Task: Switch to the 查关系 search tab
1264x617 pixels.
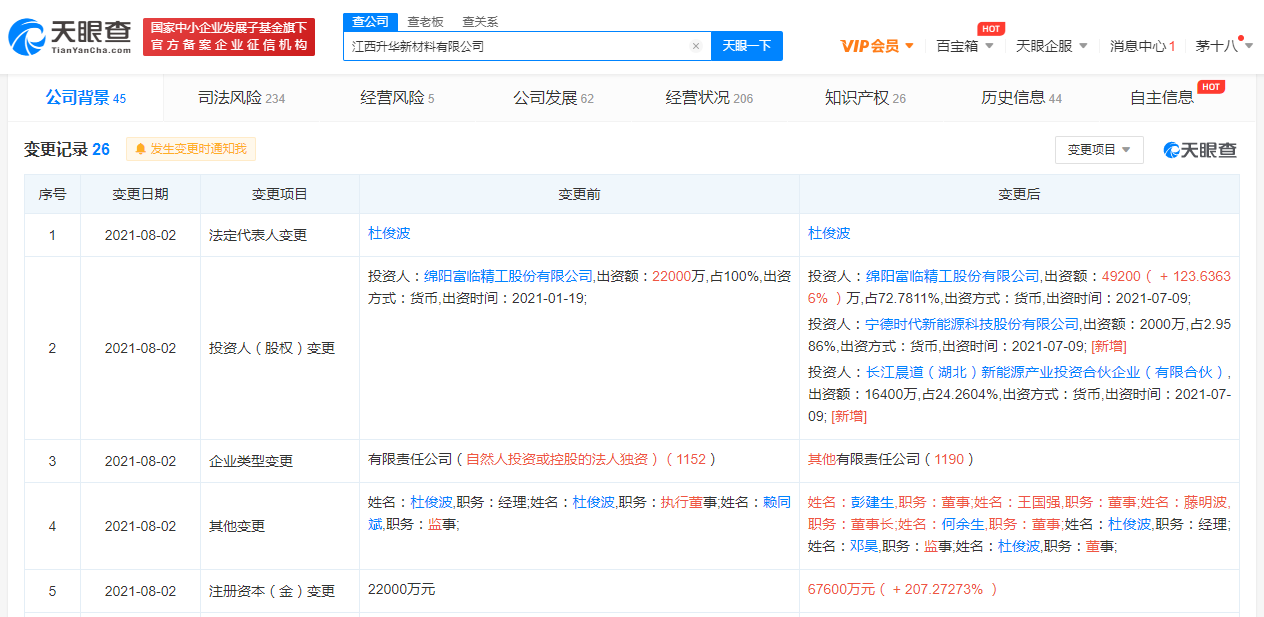Action: (480, 21)
